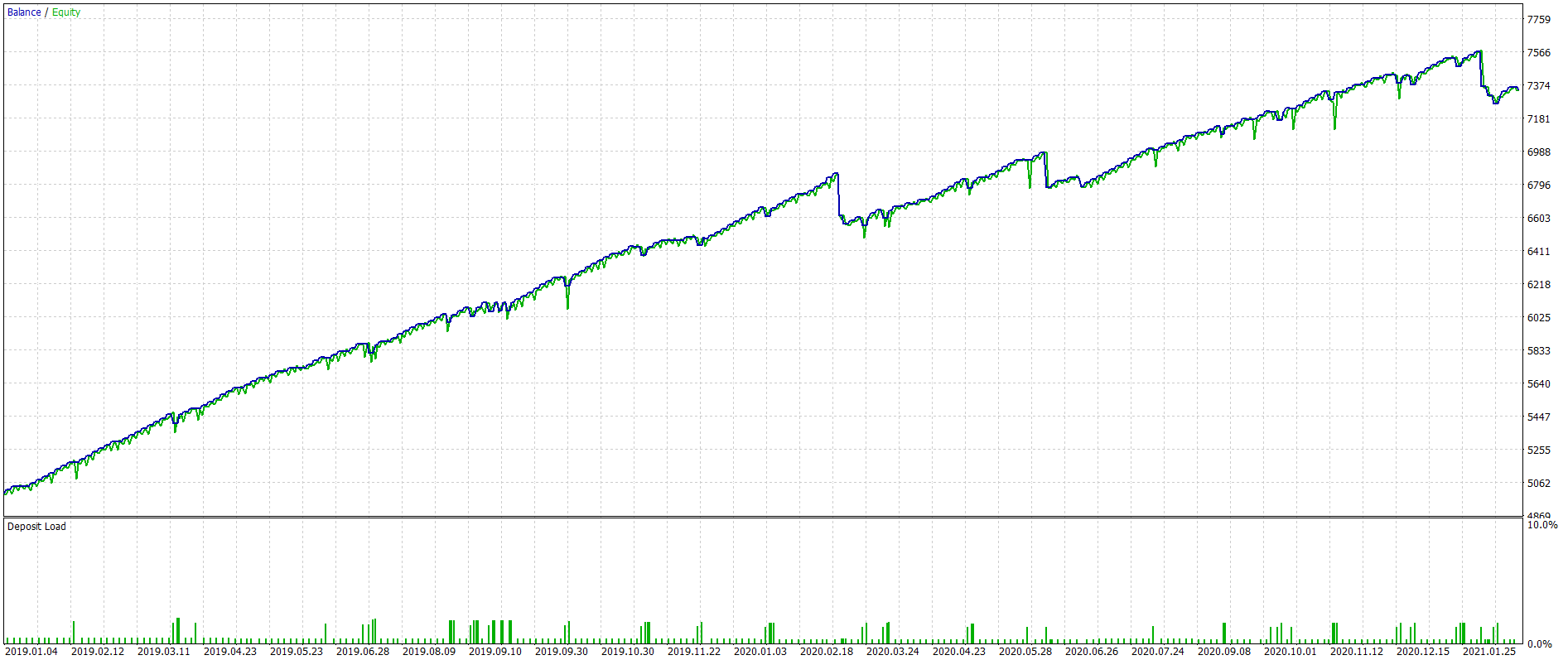Screen dimensions: 1568x660
Task: Click the 2019.10.30 date label
Action: [x=628, y=652]
